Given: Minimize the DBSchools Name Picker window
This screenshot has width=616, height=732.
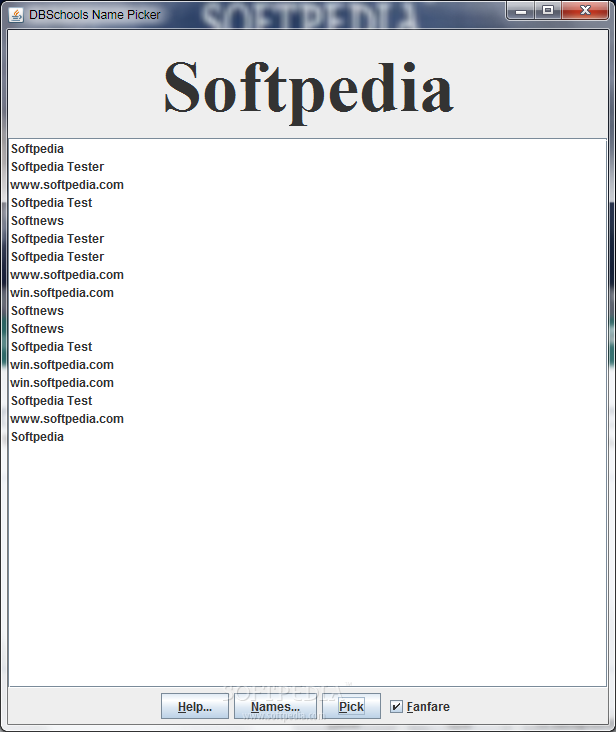Looking at the screenshot, I should 521,11.
